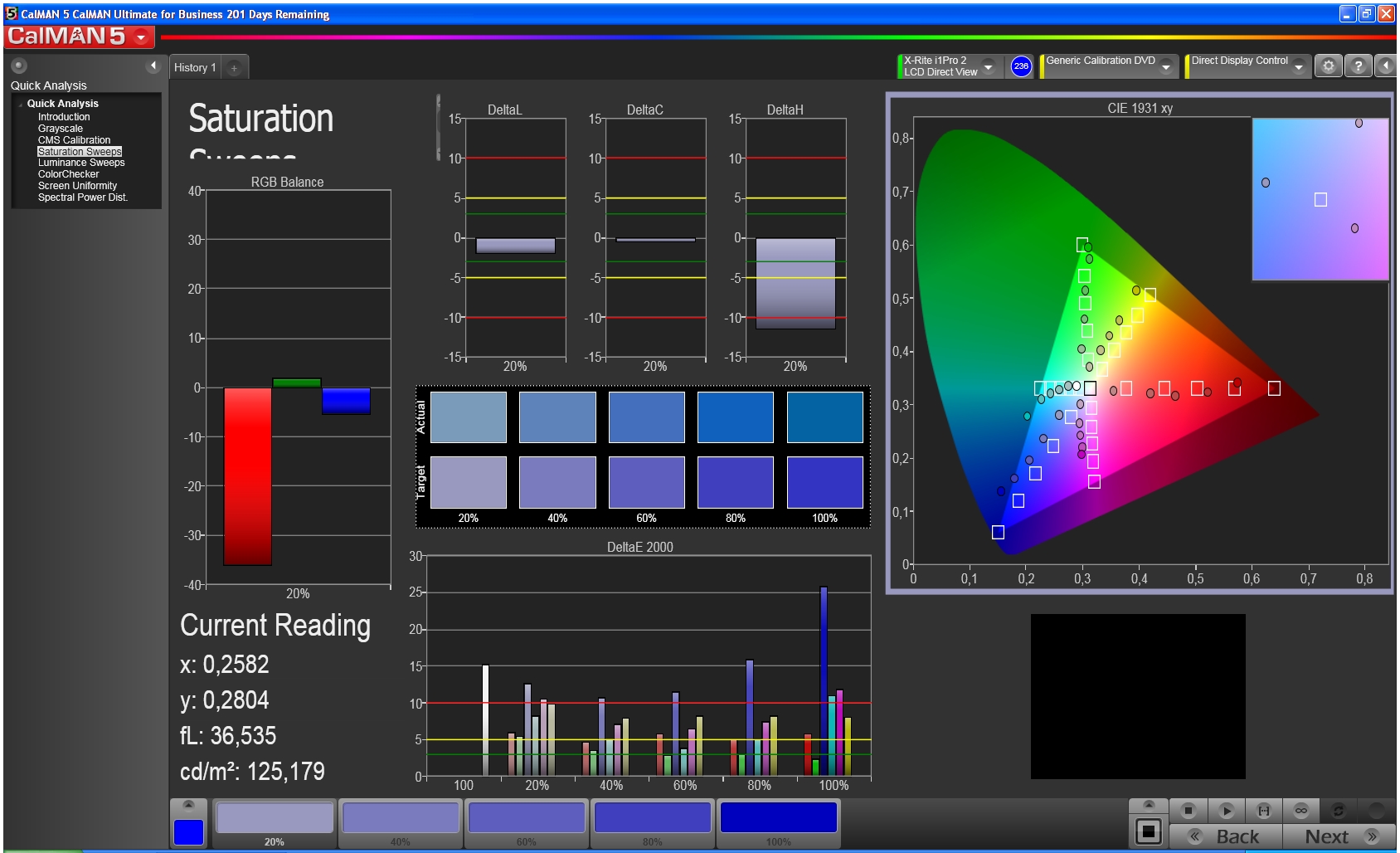The width and height of the screenshot is (1400, 853).
Task: Collapse the left workflow panel arrow
Action: (153, 66)
